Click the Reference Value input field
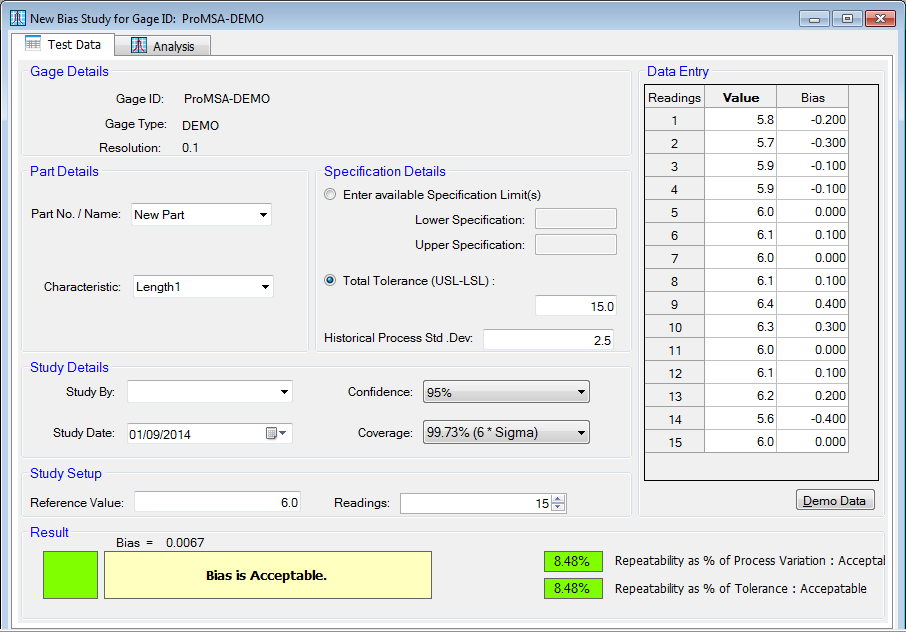The height and width of the screenshot is (632, 906). click(x=217, y=503)
